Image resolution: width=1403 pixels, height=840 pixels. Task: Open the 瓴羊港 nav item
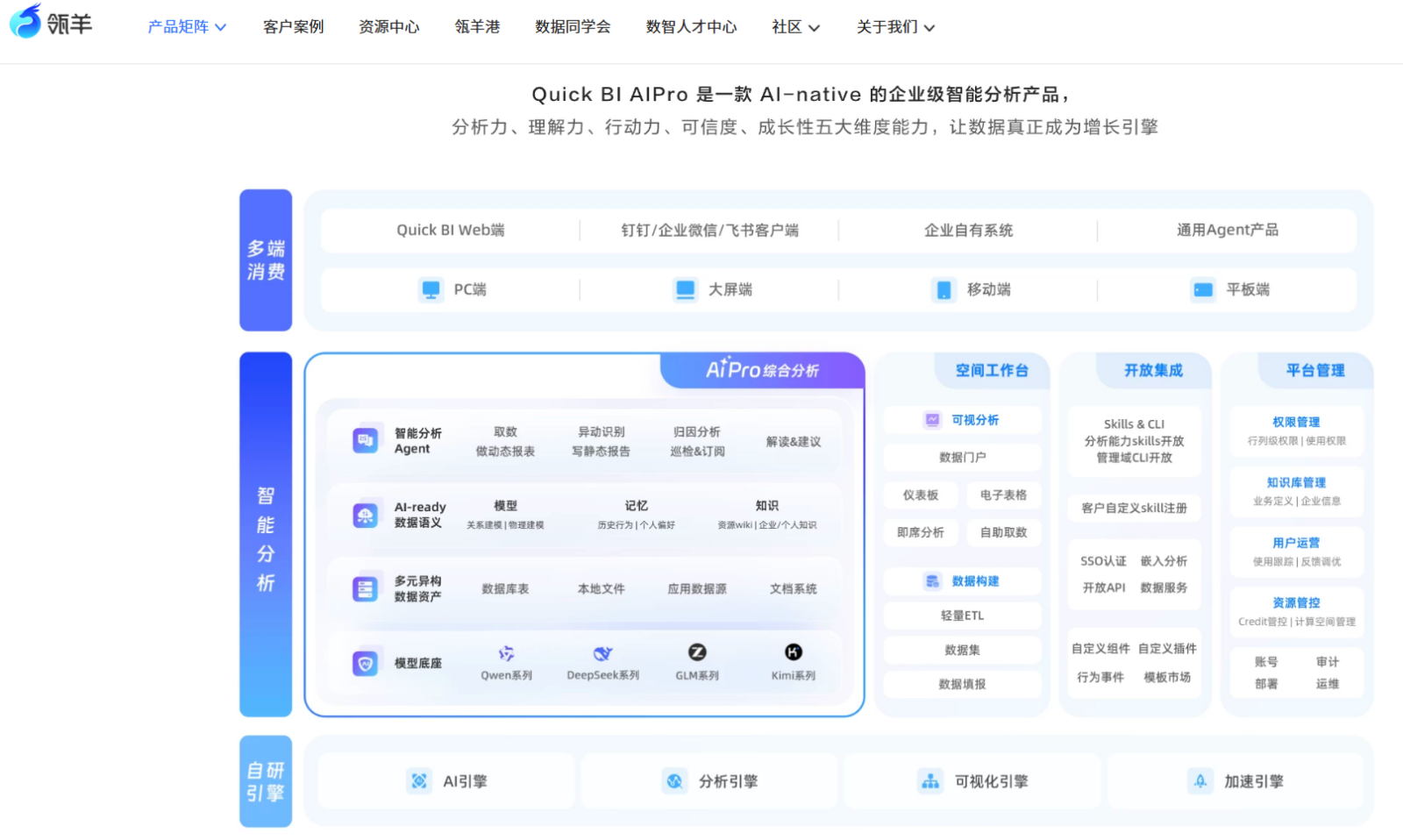click(478, 27)
